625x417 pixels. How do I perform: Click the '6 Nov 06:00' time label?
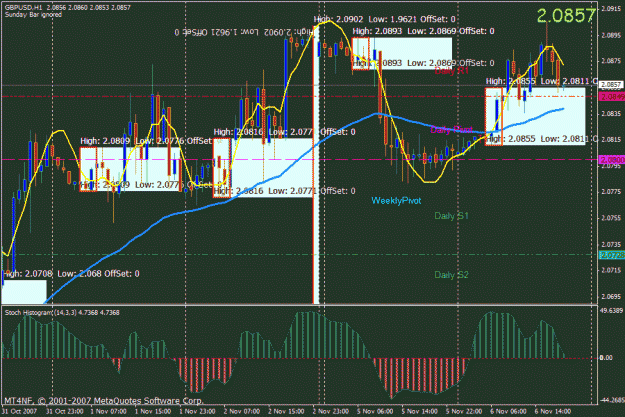[509, 411]
